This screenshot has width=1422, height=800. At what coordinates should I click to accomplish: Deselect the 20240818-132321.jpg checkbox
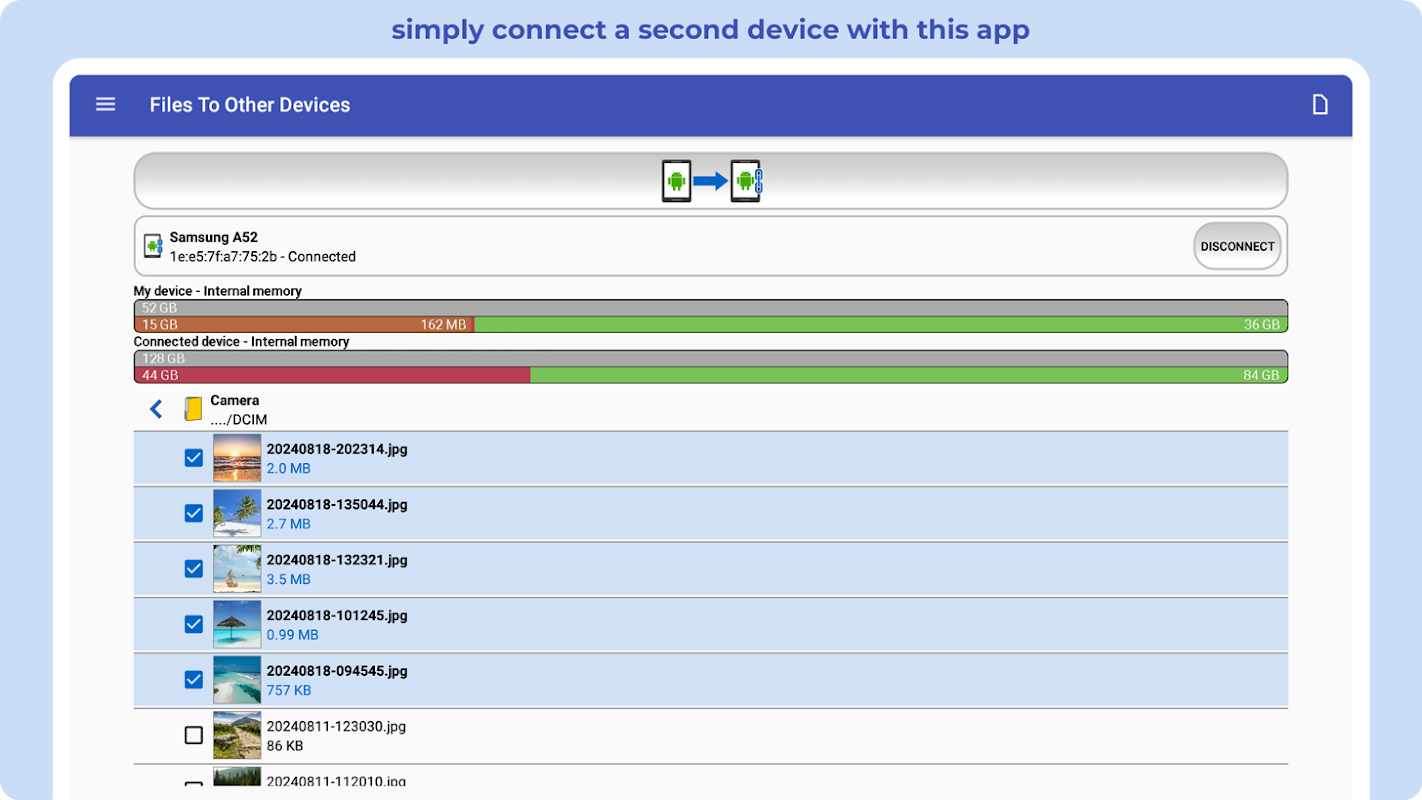194,569
